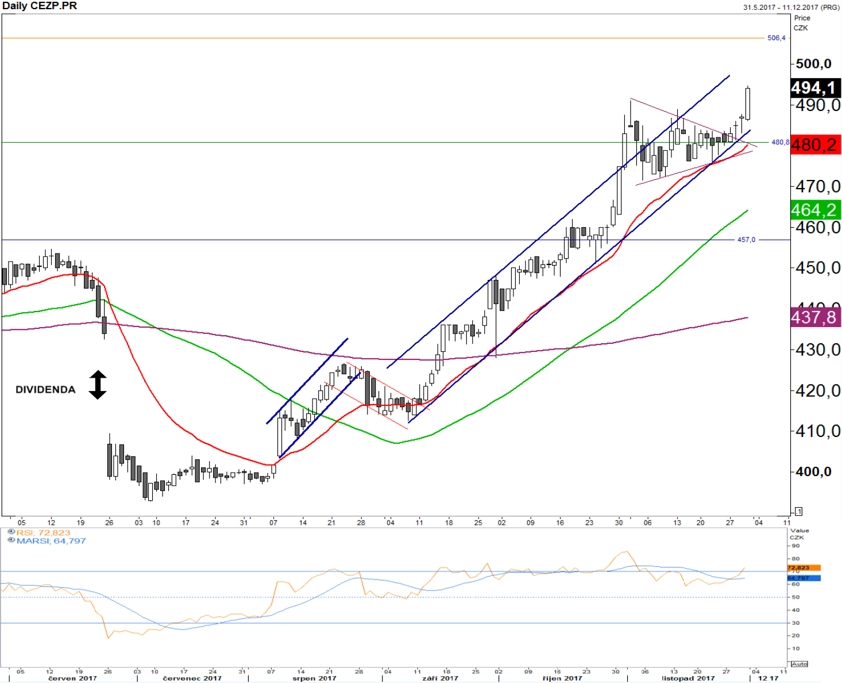Select the red 480,2 moving average tag
Screen dimensions: 842x683
pos(815,144)
